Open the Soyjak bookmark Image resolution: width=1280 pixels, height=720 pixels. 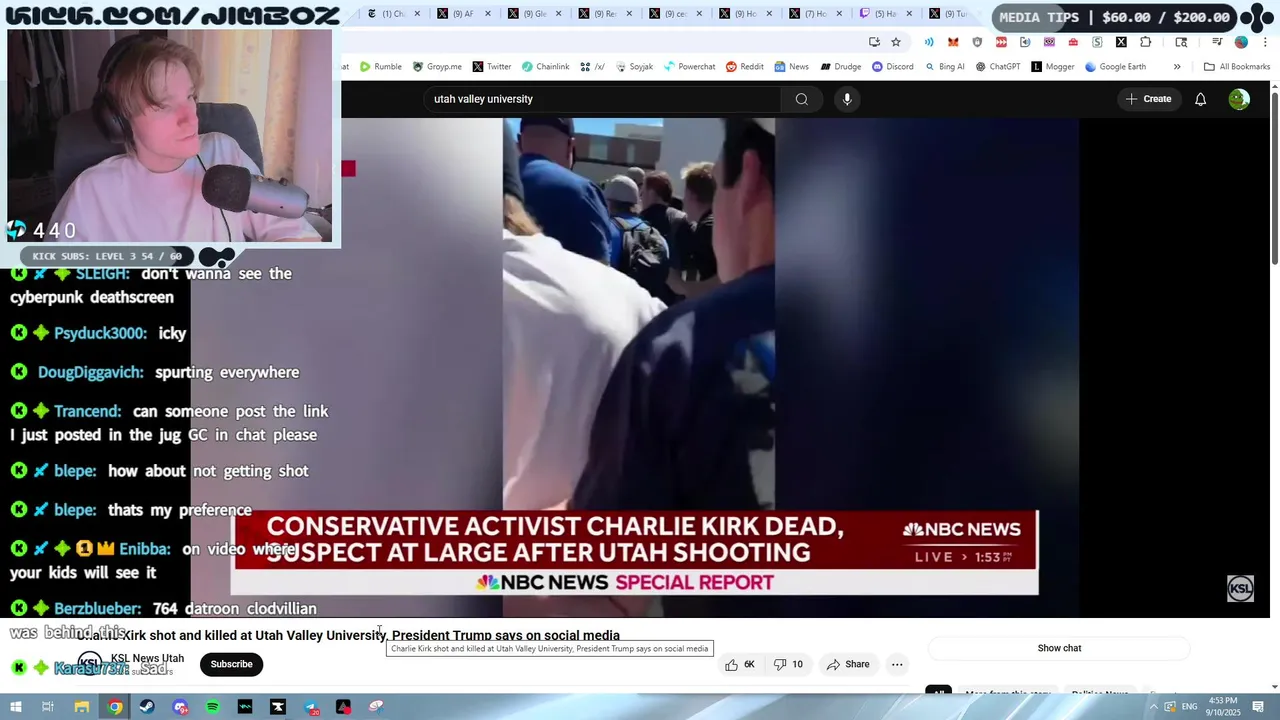click(634, 67)
